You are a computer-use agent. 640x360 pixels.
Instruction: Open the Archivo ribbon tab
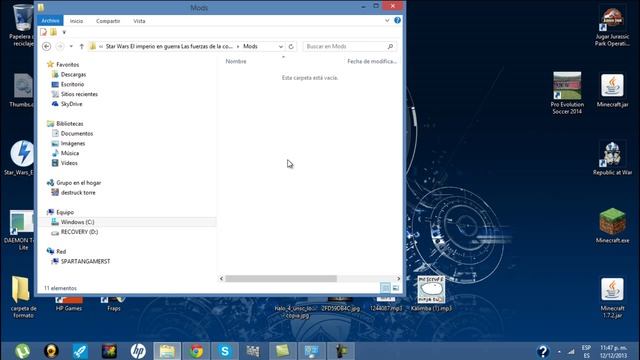(x=50, y=20)
